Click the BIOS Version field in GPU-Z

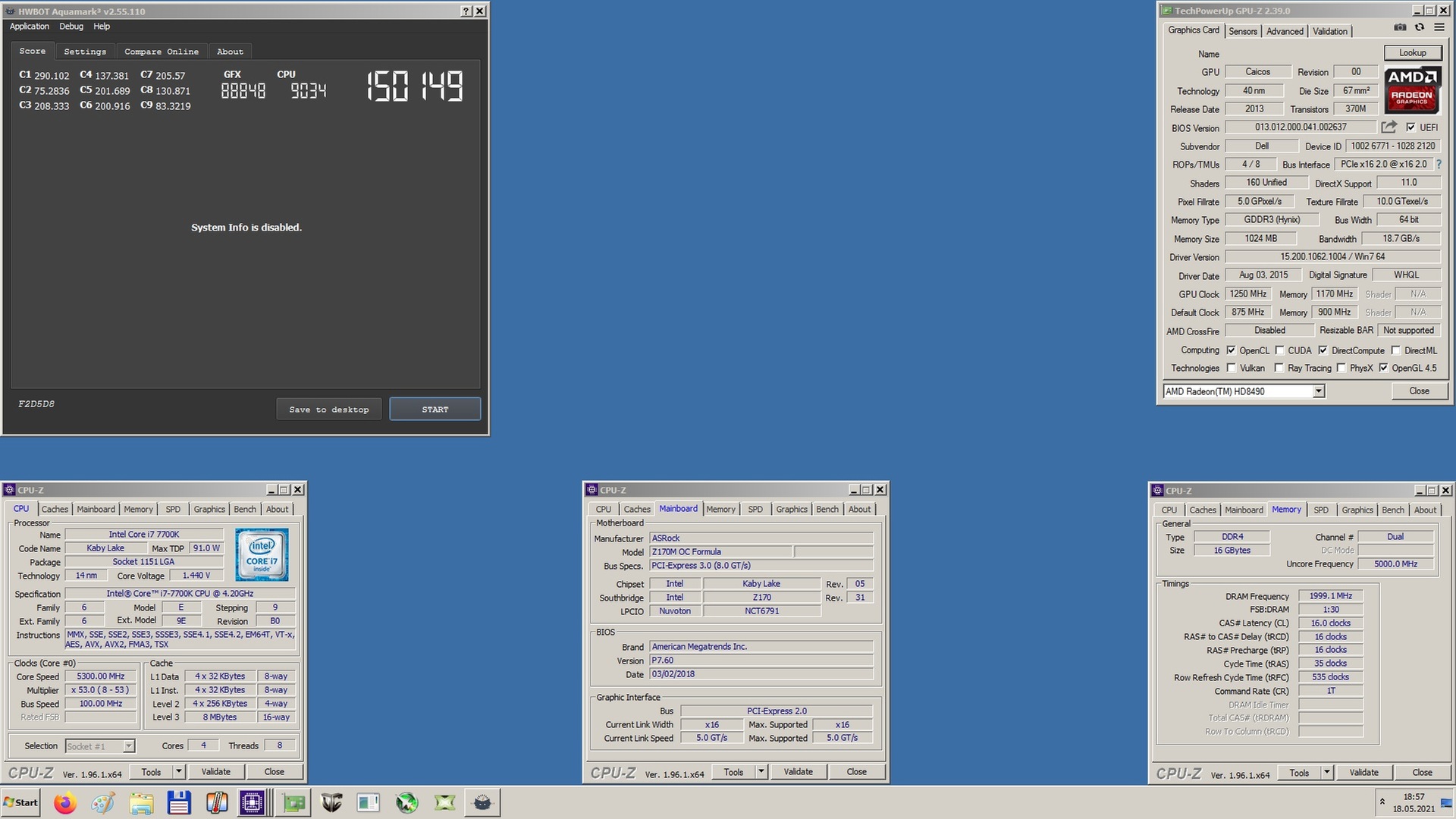click(1301, 127)
